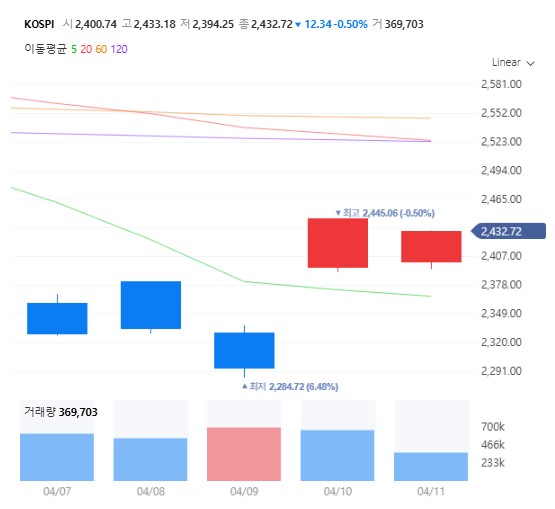Click the 2,581.00 axis label
The height and width of the screenshot is (509, 555).
click(501, 84)
